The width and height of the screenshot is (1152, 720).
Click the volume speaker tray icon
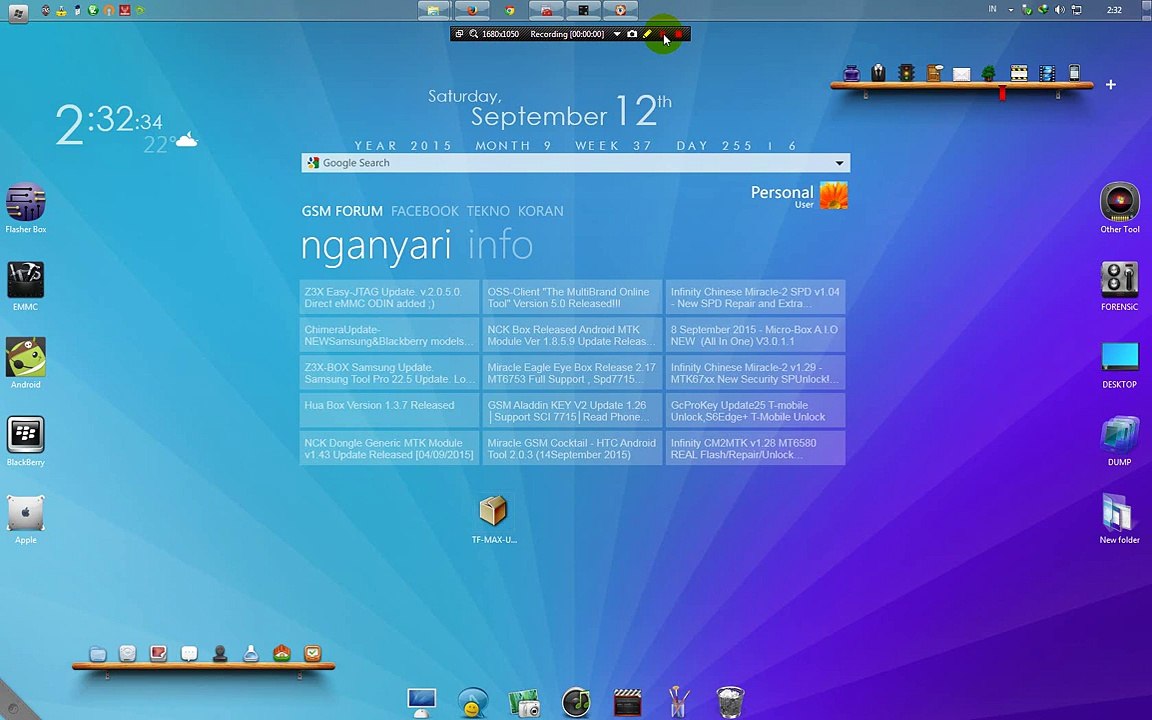point(1059,10)
